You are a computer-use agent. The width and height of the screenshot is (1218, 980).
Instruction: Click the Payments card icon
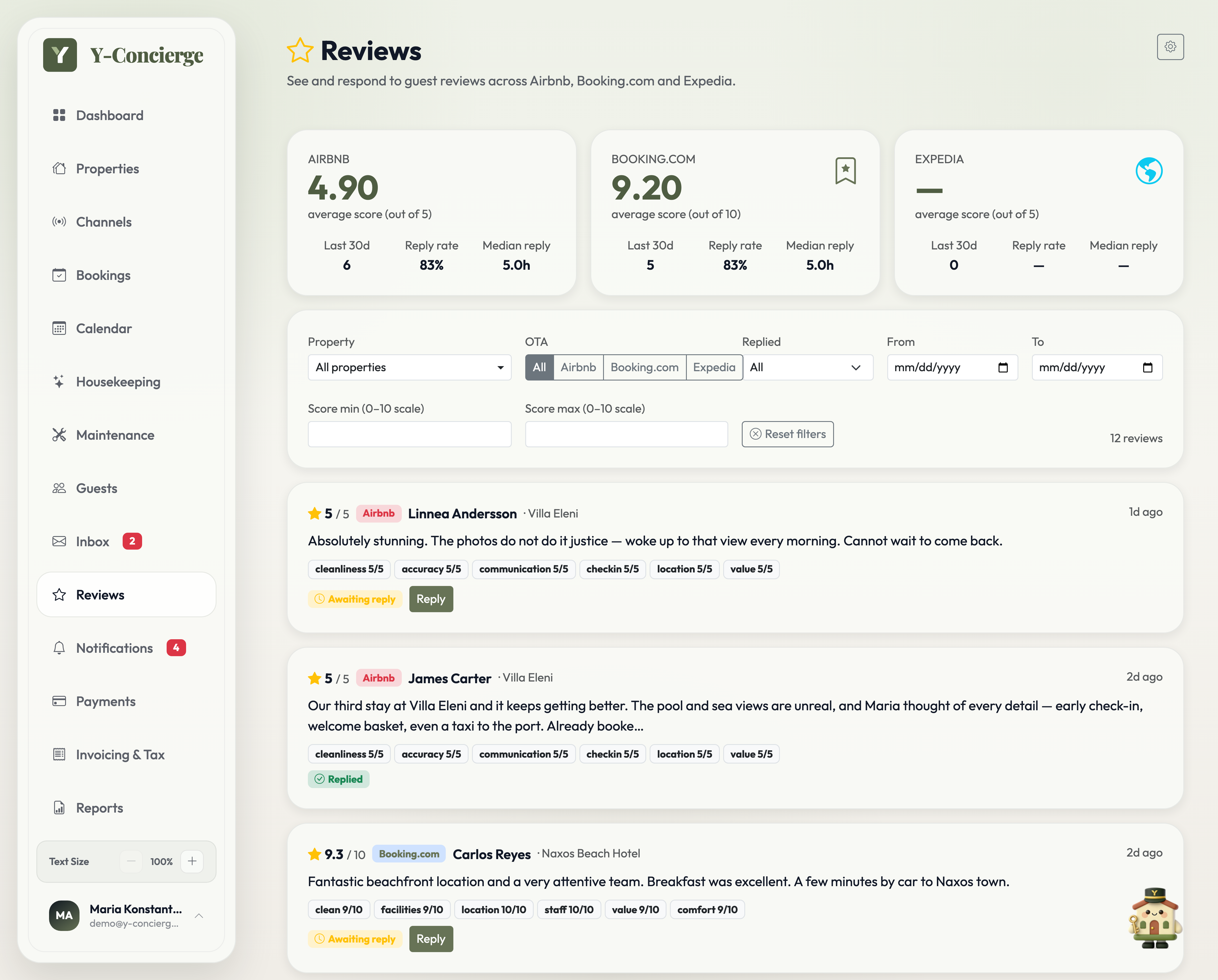point(59,701)
